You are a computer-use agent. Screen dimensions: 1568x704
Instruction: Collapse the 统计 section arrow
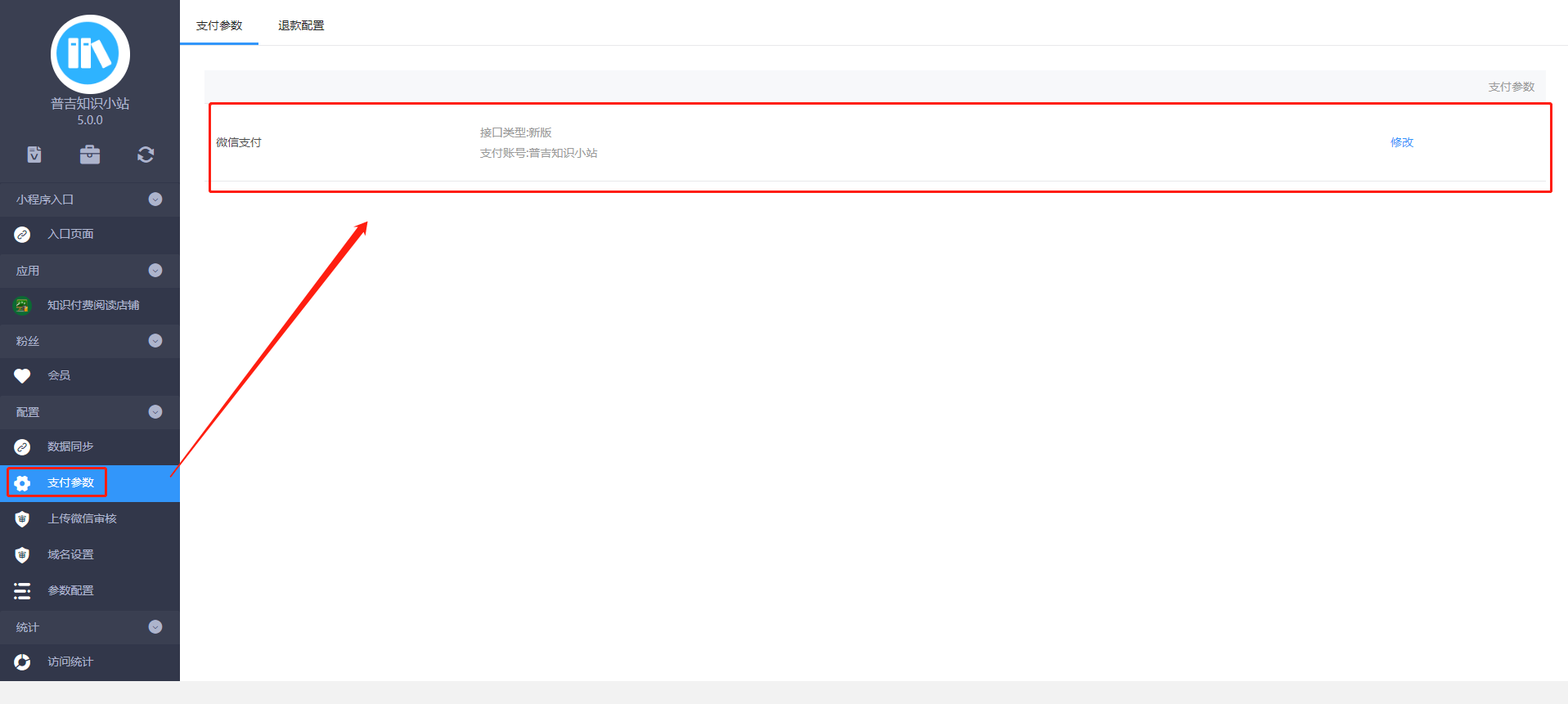point(155,627)
